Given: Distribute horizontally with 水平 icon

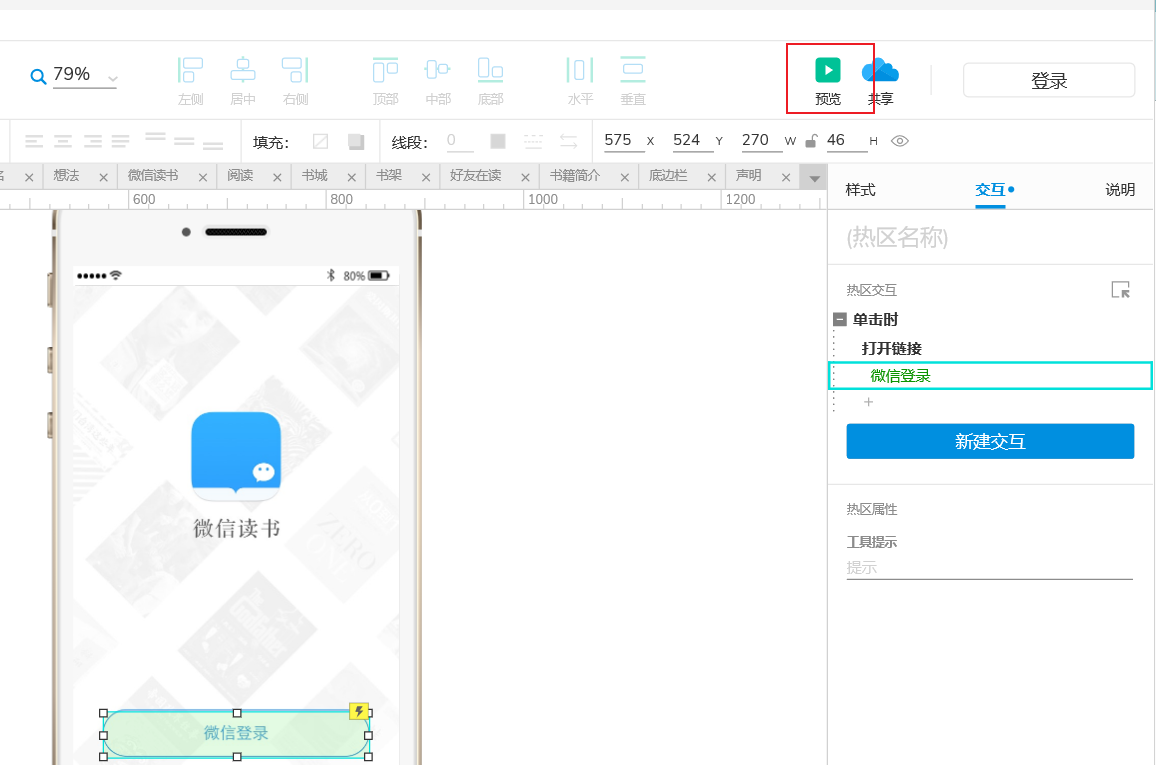Looking at the screenshot, I should (579, 71).
